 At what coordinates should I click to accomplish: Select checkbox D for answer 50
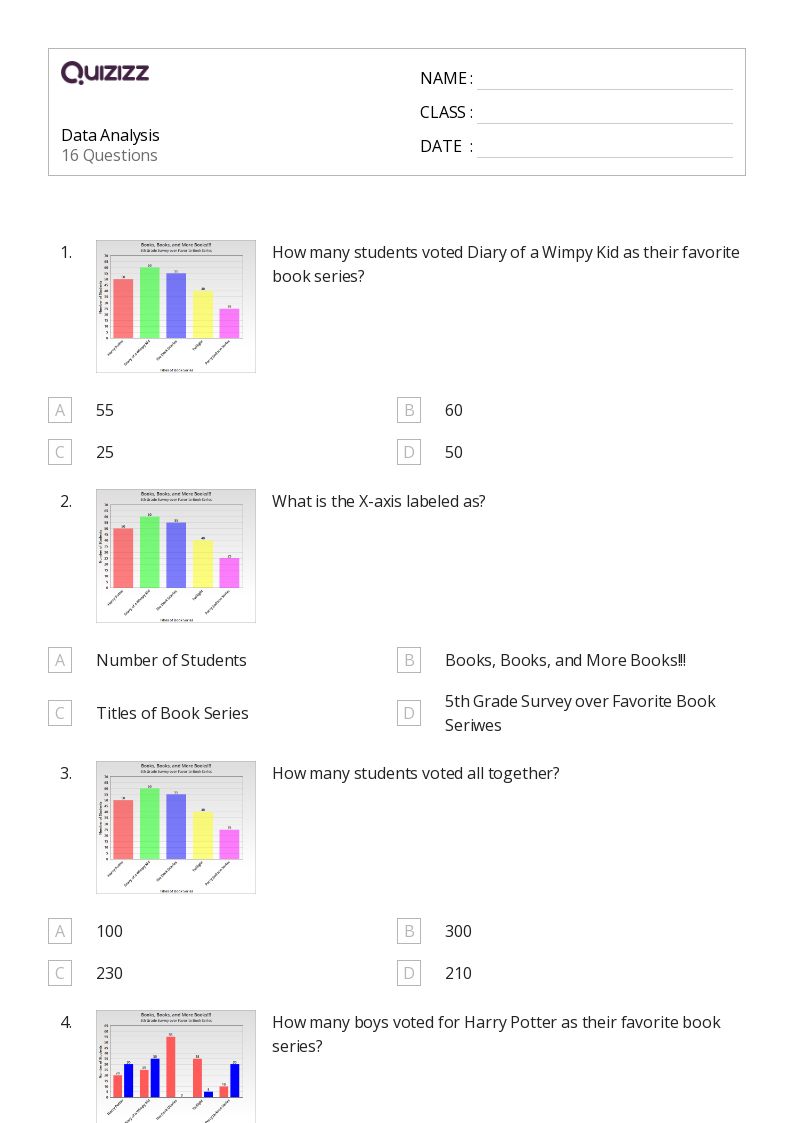tap(409, 453)
